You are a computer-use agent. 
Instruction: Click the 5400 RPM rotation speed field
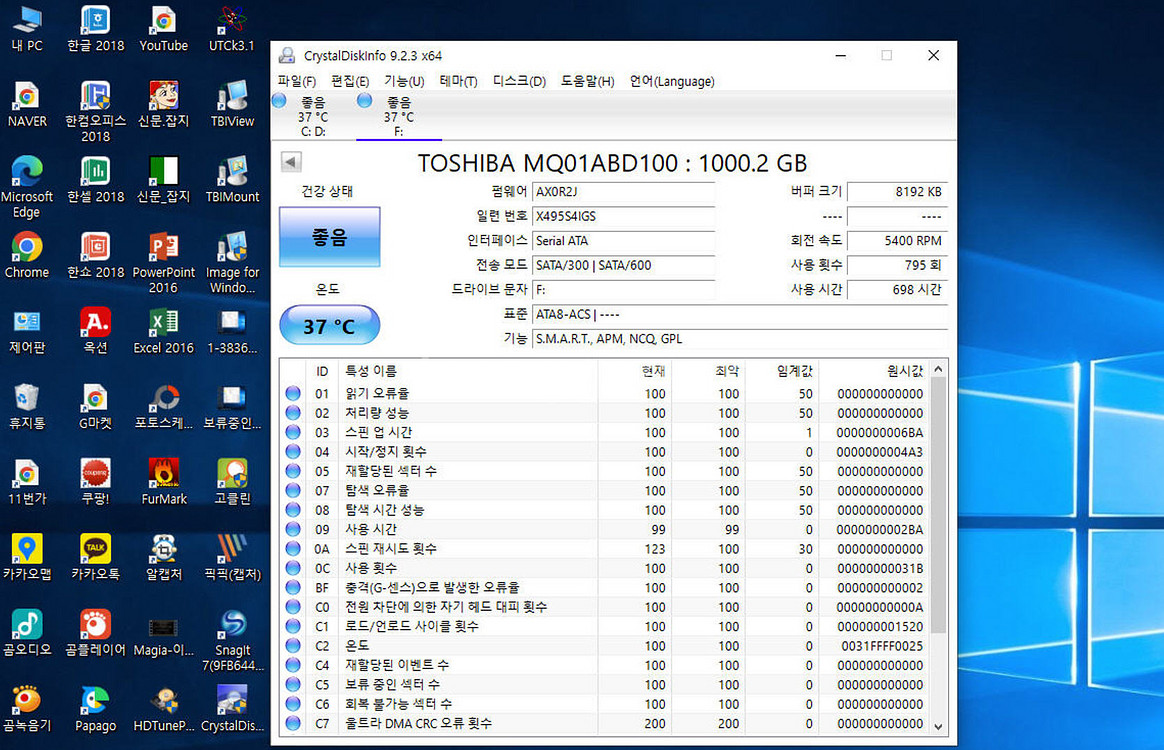(897, 241)
